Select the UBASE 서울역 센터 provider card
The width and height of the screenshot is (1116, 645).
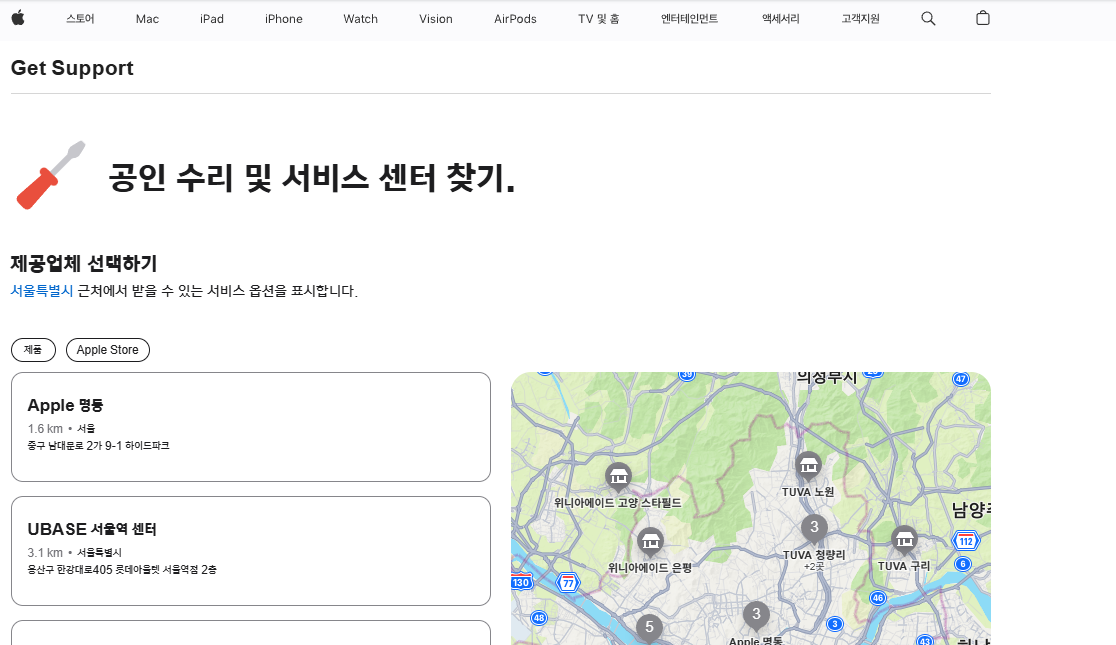tap(251, 551)
